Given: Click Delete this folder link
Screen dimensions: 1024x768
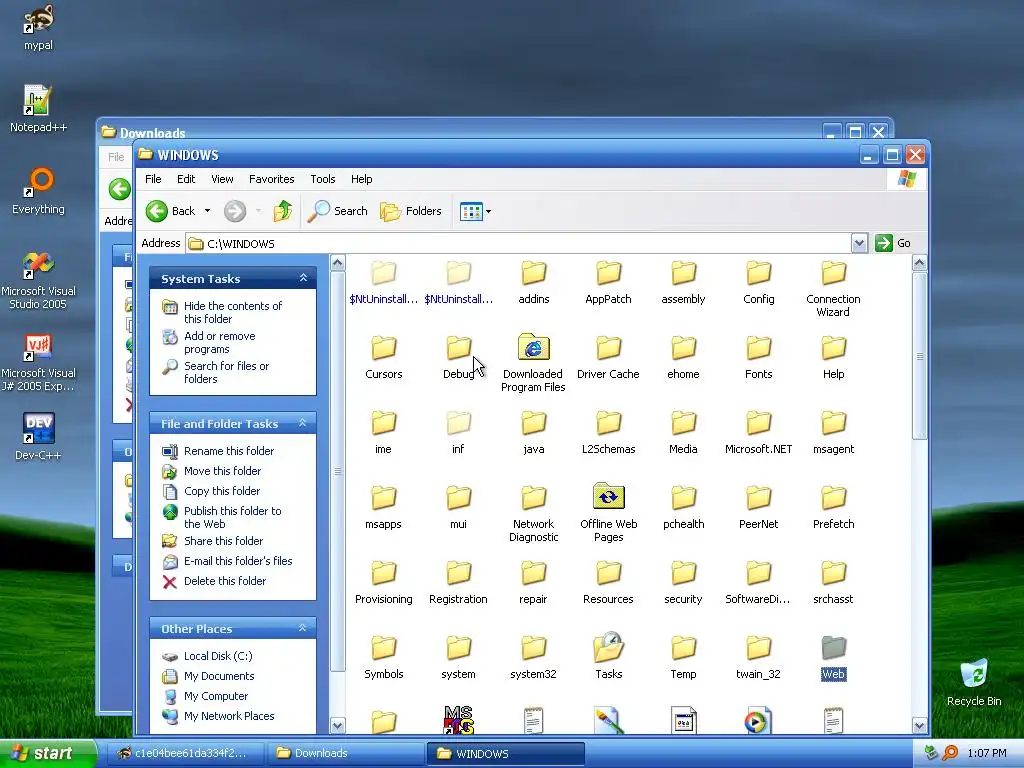Looking at the screenshot, I should (x=225, y=581).
